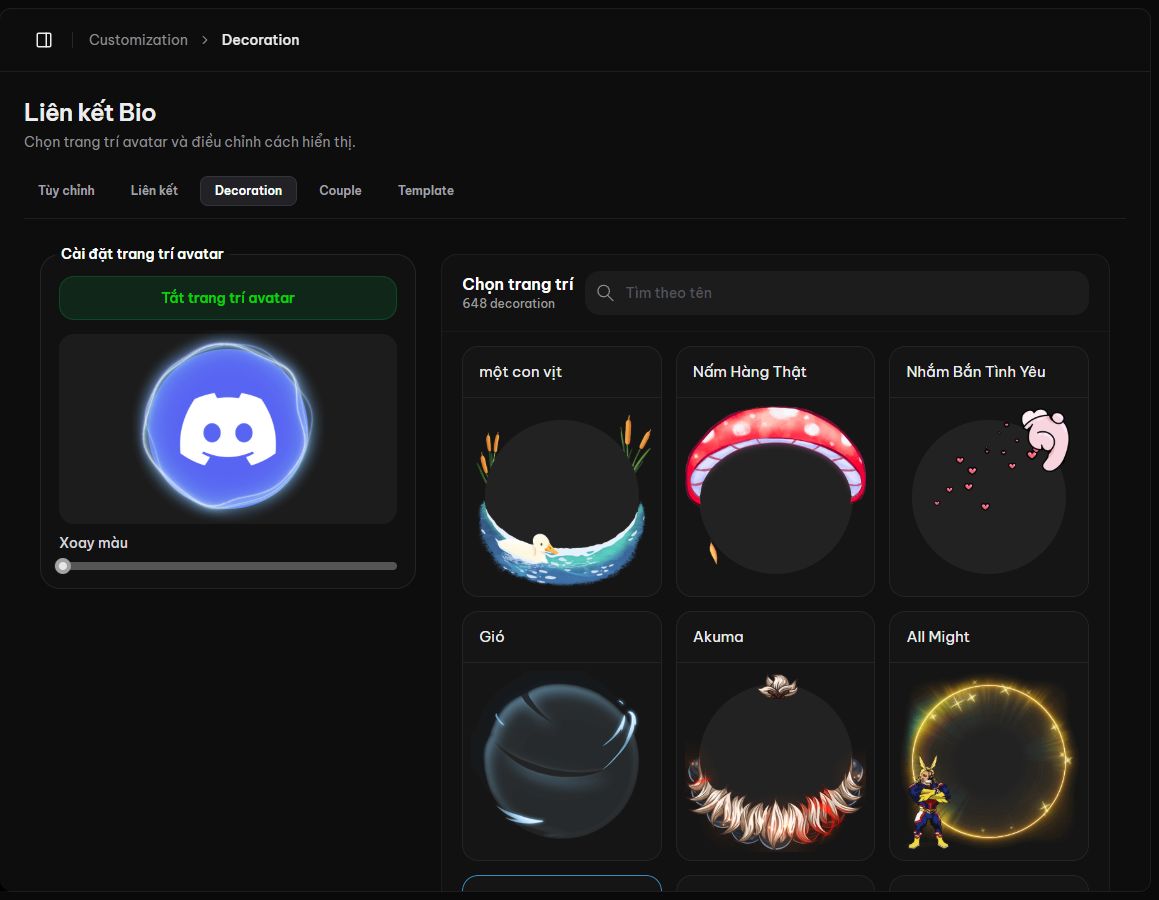Go to Customization in the breadcrumb
The image size is (1159, 900).
(138, 40)
